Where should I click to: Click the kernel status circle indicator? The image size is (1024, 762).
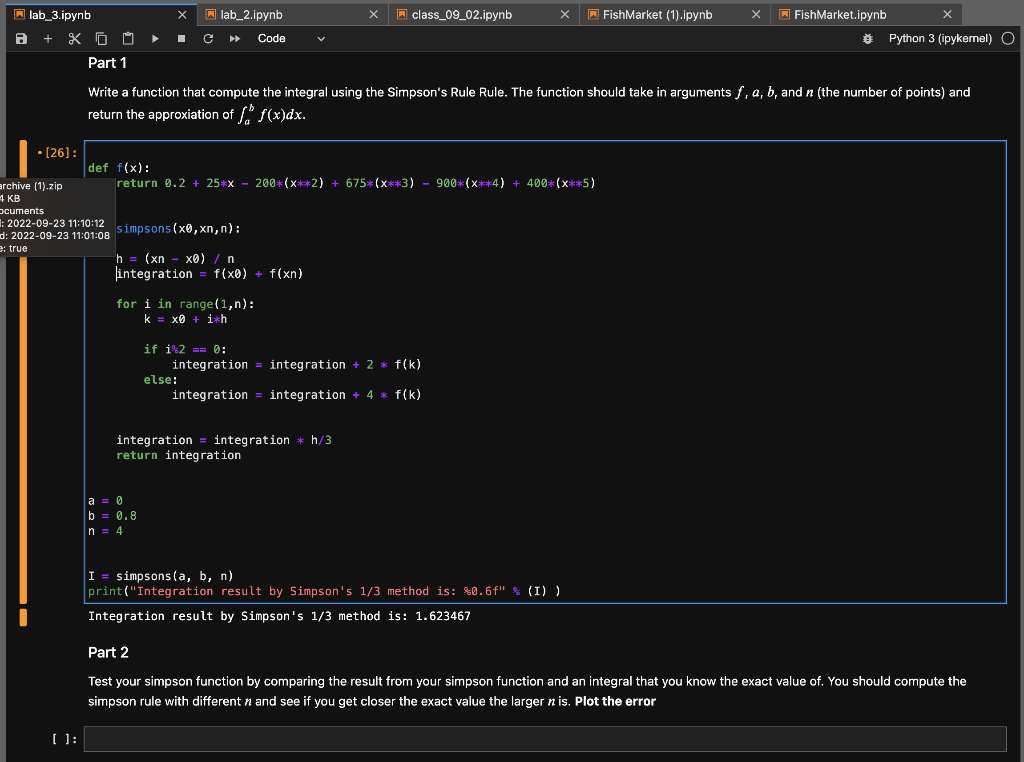coord(1007,39)
